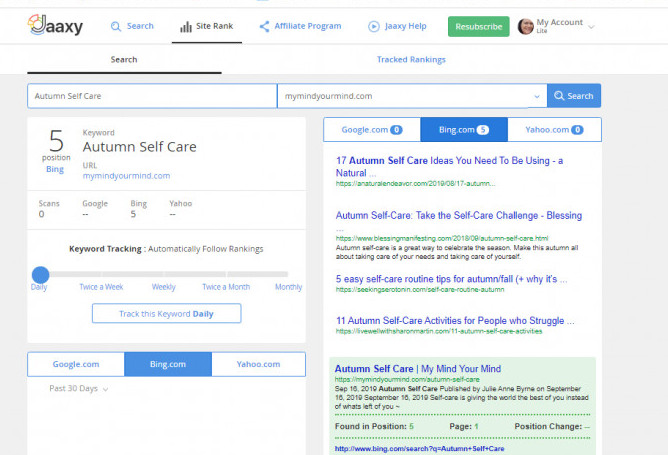This screenshot has height=455, width=668.
Task: Click the green Resubscribe button
Action: click(478, 26)
